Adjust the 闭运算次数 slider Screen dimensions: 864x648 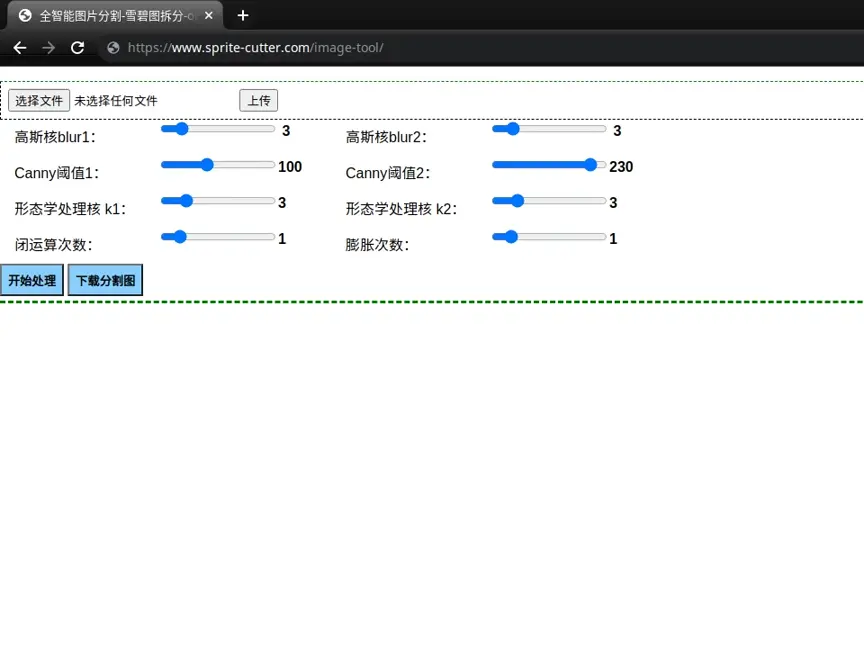pyautogui.click(x=218, y=237)
